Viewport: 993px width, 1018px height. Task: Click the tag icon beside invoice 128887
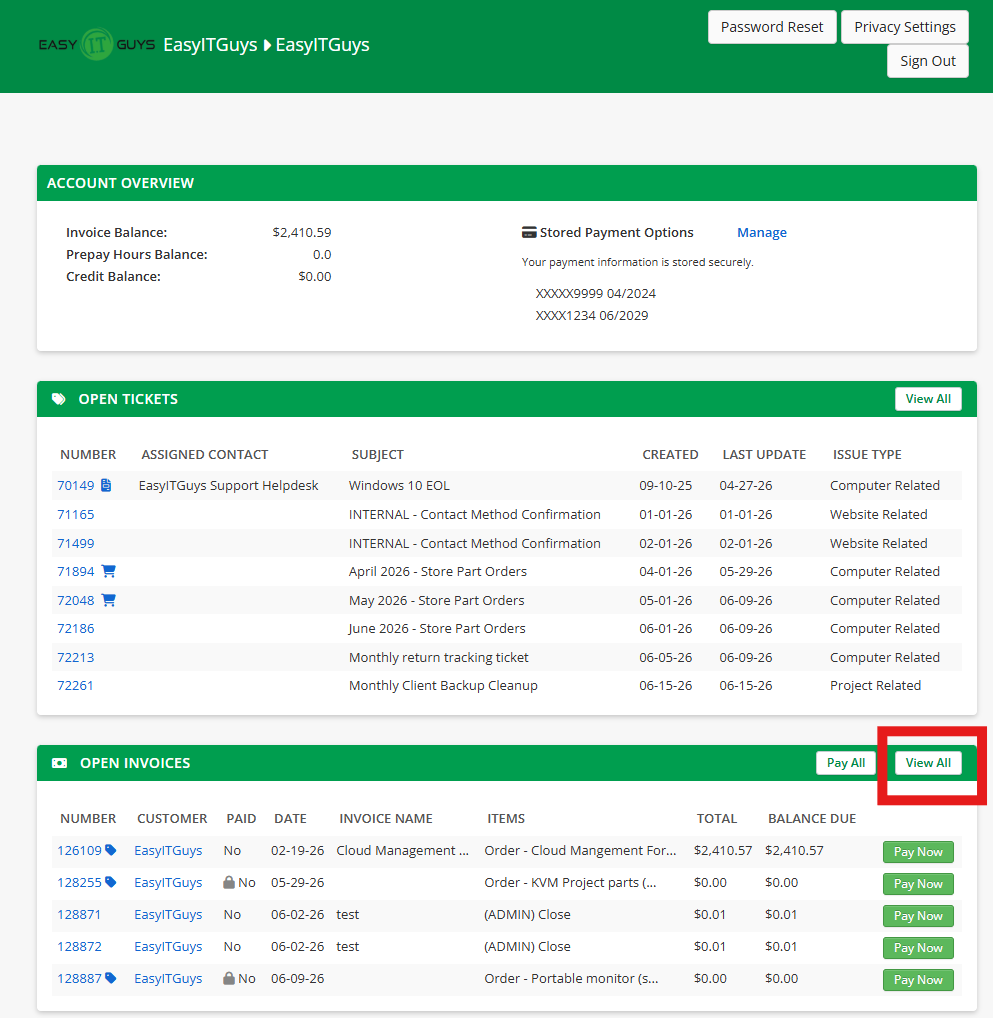(111, 978)
